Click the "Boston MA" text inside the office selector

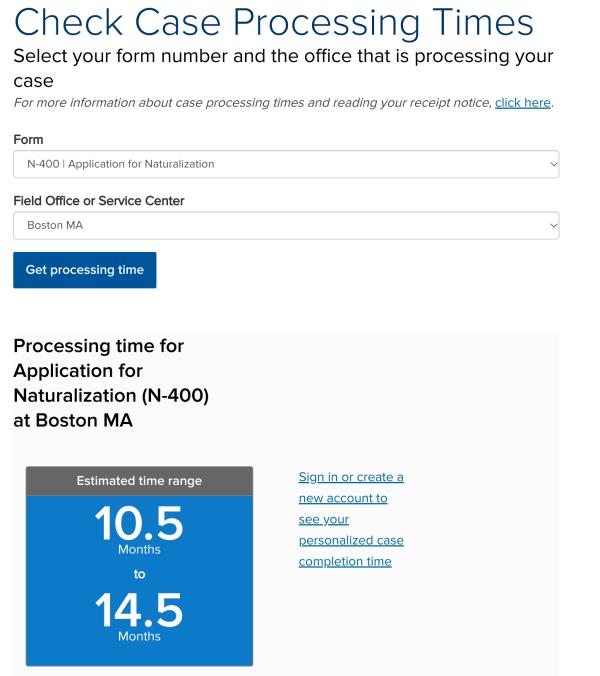pyautogui.click(x=55, y=225)
